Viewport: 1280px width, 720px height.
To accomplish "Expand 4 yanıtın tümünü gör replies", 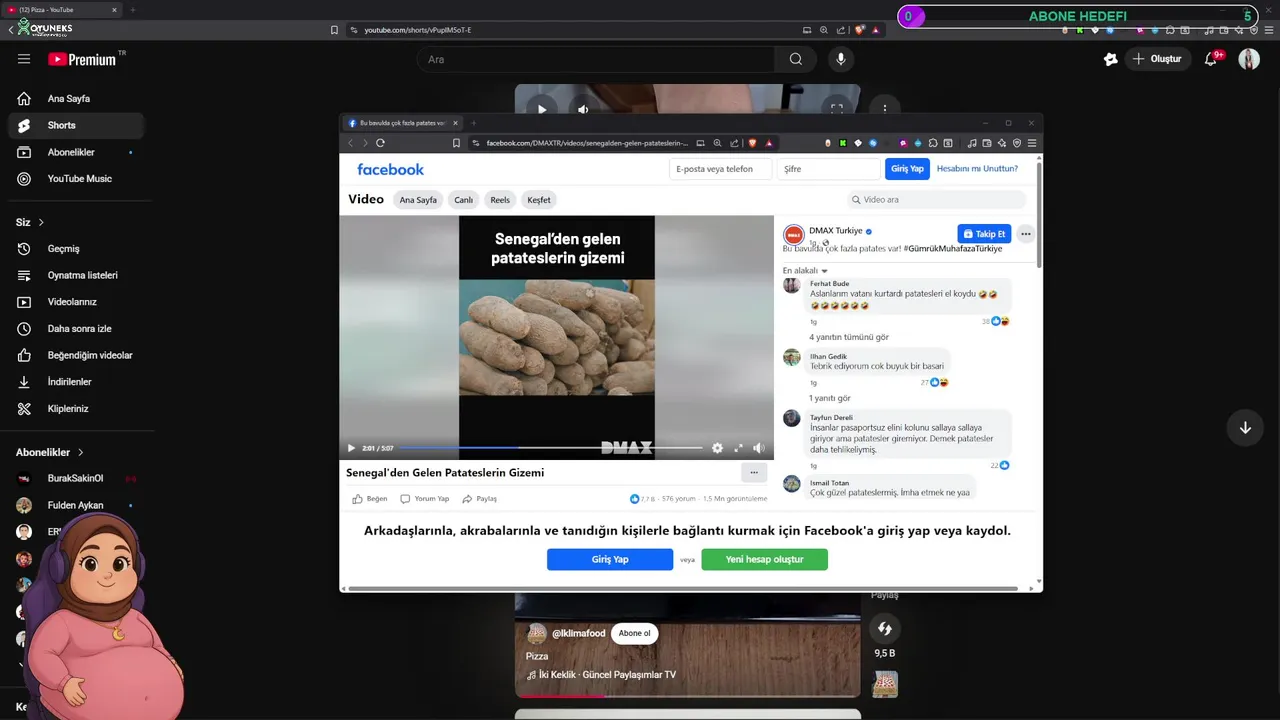I will (x=849, y=337).
